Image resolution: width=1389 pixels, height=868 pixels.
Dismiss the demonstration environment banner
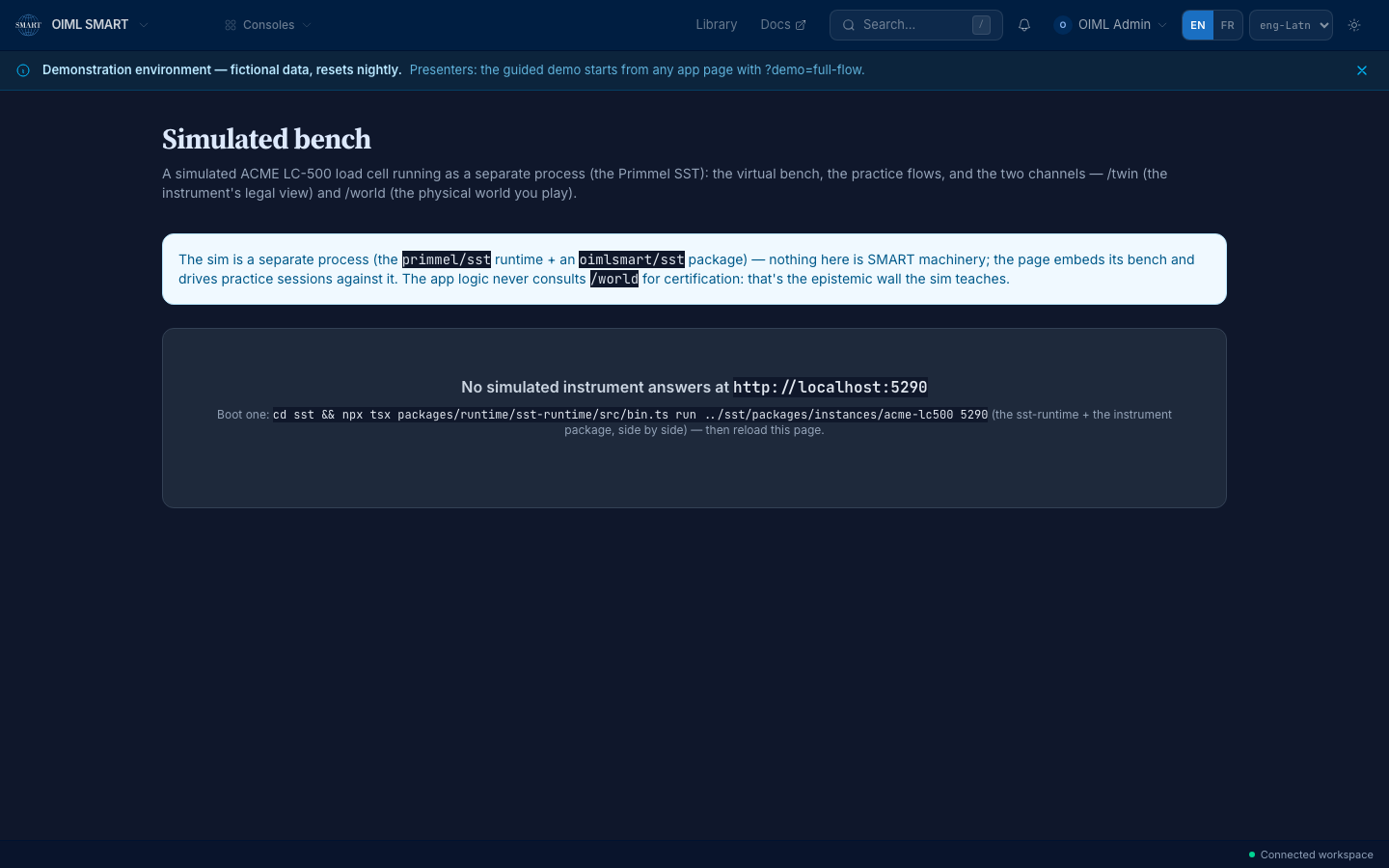(x=1362, y=70)
